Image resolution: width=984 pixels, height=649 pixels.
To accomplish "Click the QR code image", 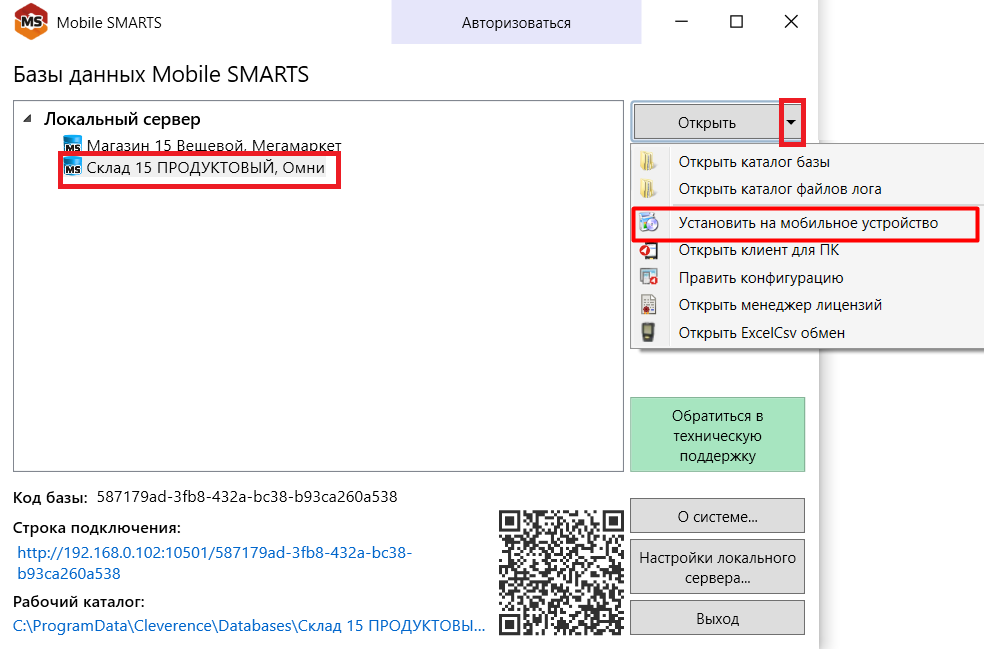I will point(561,572).
